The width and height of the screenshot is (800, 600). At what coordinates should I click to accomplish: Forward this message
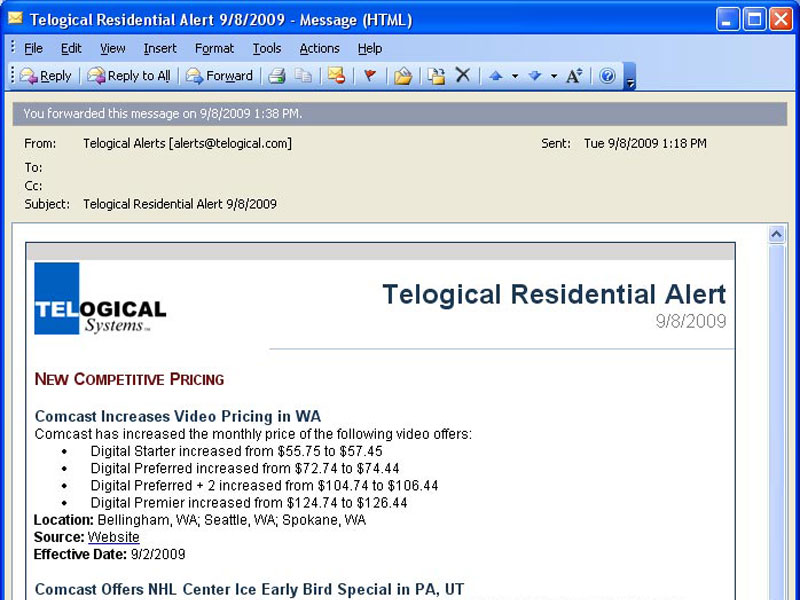(x=219, y=76)
